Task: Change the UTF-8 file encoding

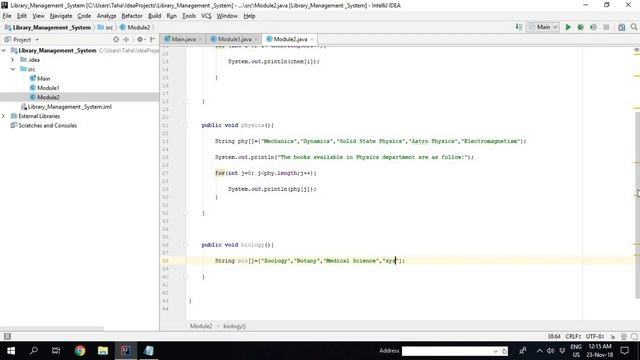Action: 595,336
